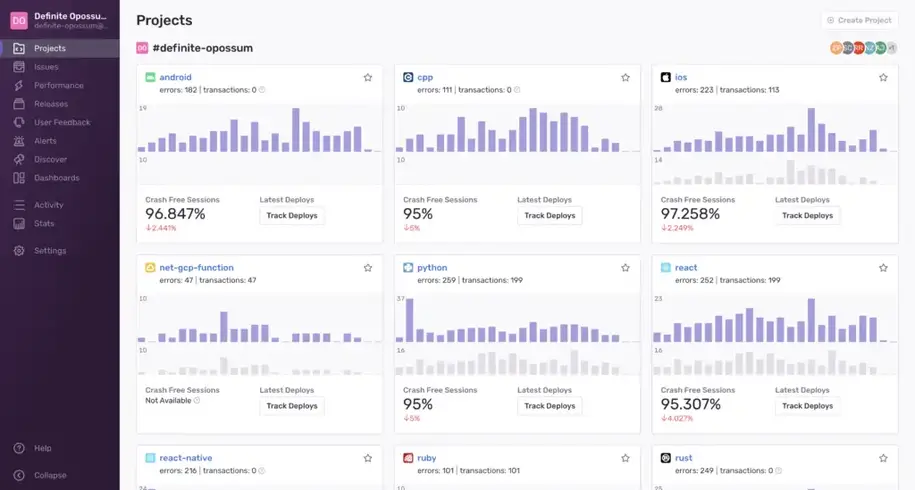This screenshot has height=490, width=915.
Task: Click the Issues sidebar icon
Action: click(19, 67)
